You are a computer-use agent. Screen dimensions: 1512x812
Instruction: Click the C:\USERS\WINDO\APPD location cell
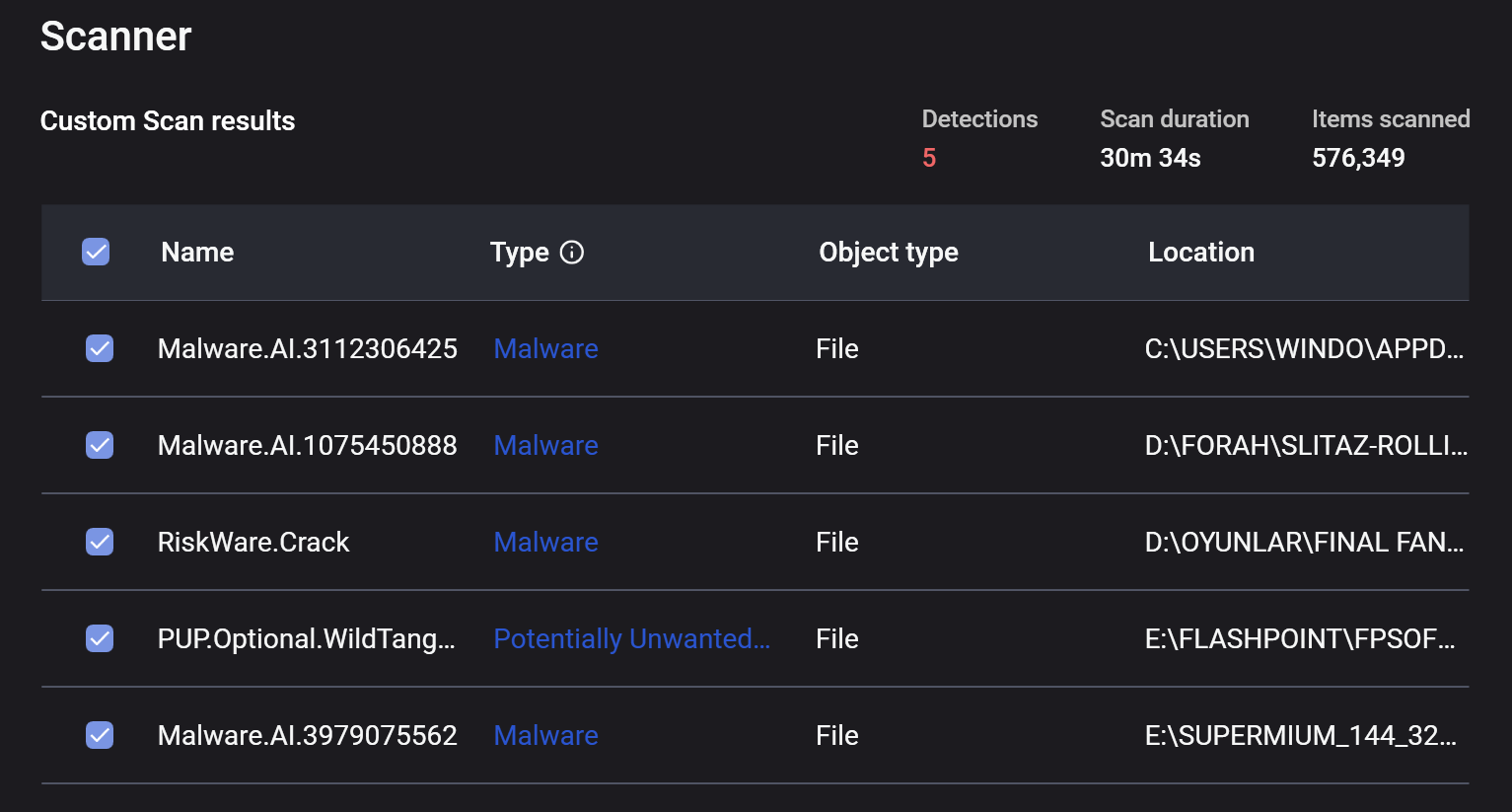click(x=1304, y=348)
